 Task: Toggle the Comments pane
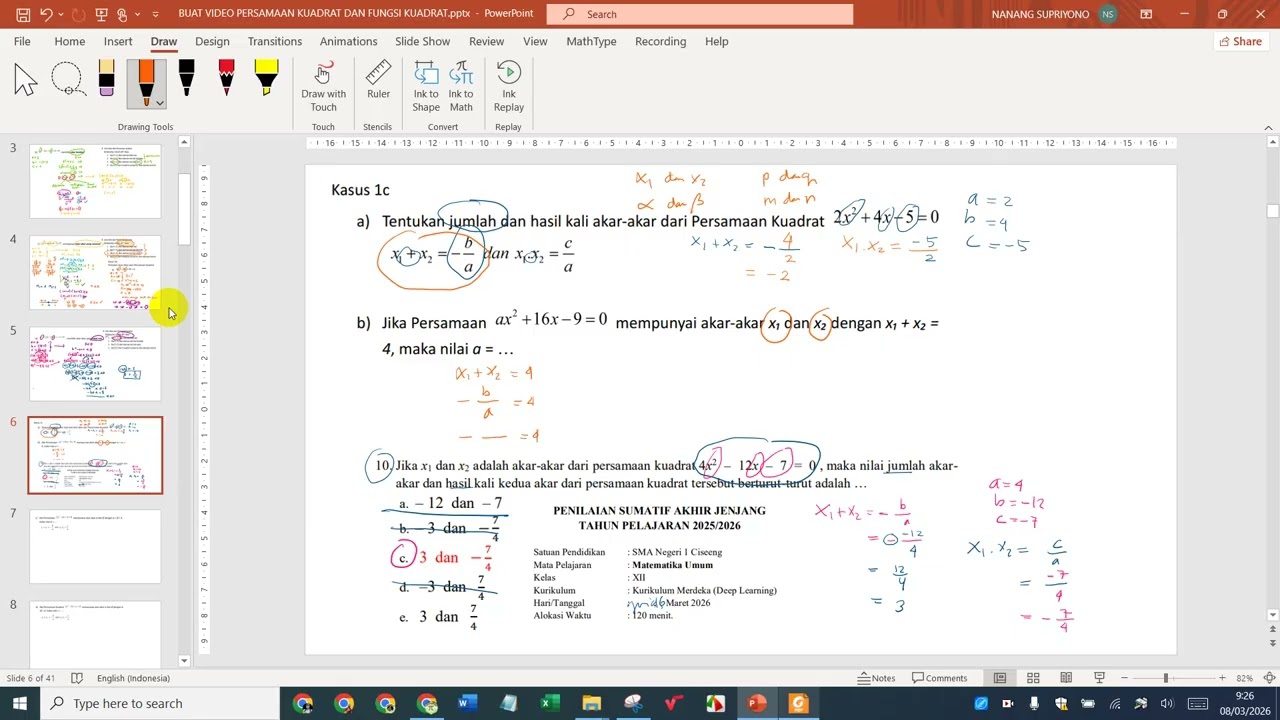point(938,678)
